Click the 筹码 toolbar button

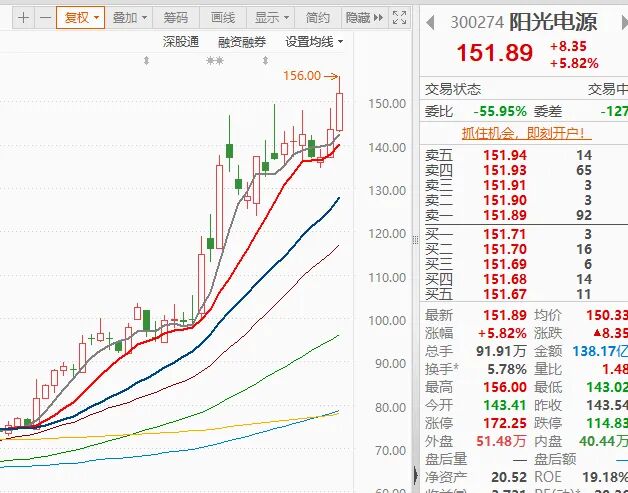pyautogui.click(x=176, y=18)
